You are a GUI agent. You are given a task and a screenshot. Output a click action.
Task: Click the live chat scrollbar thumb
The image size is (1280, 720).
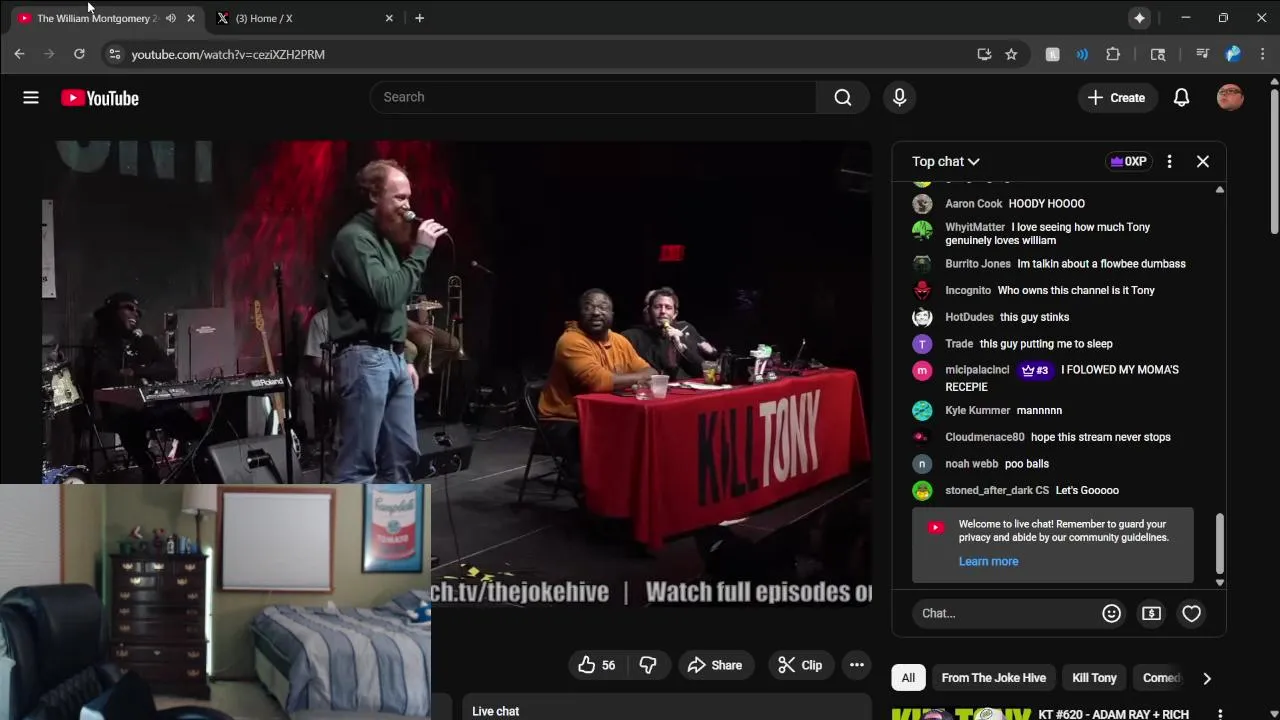1219,544
